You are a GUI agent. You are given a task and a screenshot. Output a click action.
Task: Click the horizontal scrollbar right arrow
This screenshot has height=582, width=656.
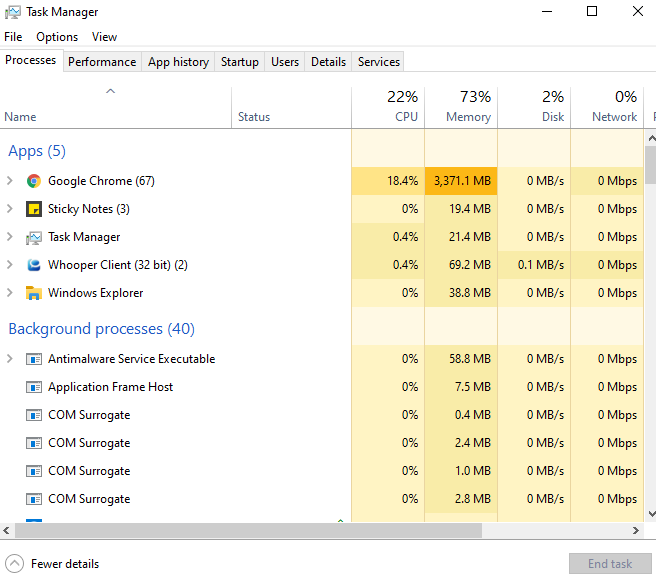(x=636, y=531)
